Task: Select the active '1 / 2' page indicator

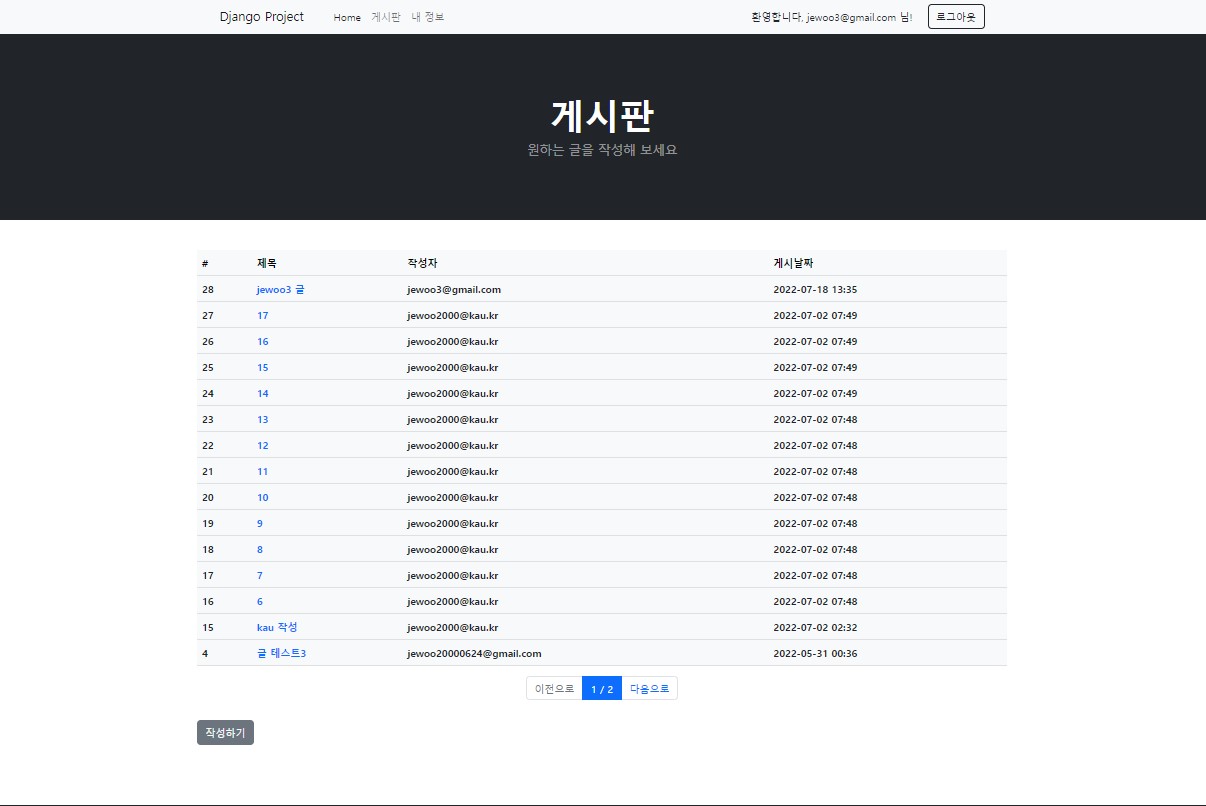Action: pyautogui.click(x=601, y=688)
